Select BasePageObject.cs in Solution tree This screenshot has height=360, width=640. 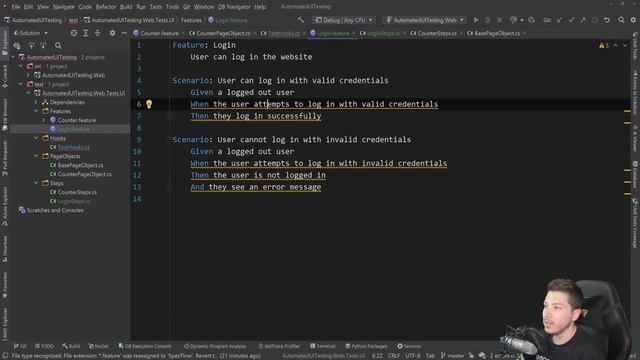pos(80,165)
